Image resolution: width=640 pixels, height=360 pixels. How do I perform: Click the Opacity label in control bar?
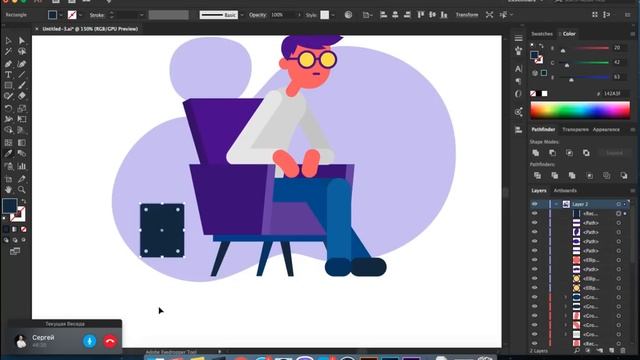[x=257, y=15]
